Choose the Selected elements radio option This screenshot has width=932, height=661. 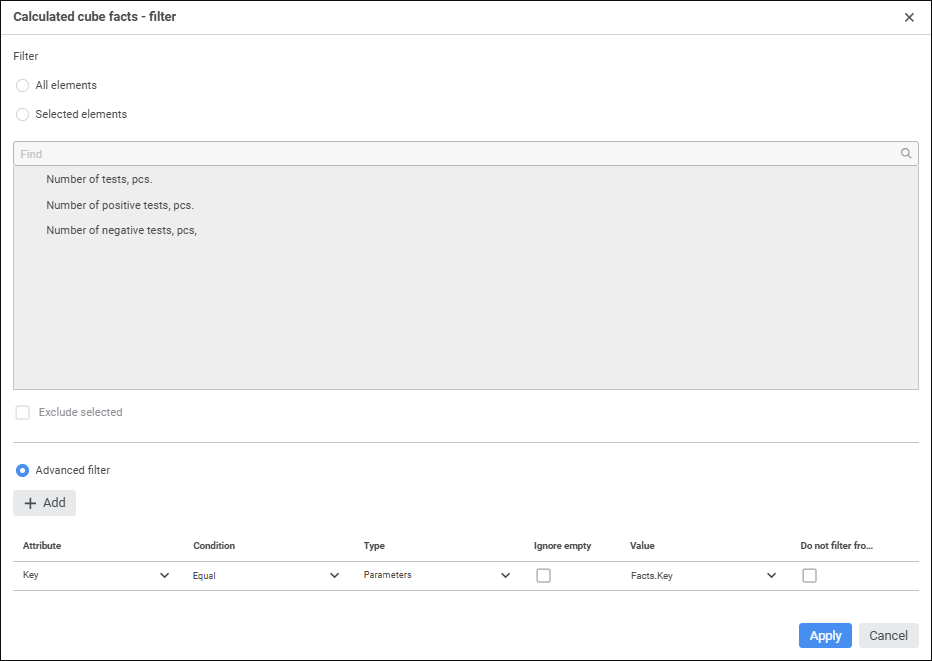coord(23,115)
